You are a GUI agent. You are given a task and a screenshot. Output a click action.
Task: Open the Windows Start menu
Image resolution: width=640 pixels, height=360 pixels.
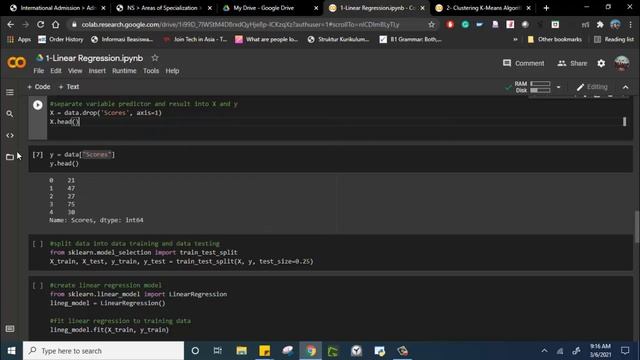click(x=11, y=351)
